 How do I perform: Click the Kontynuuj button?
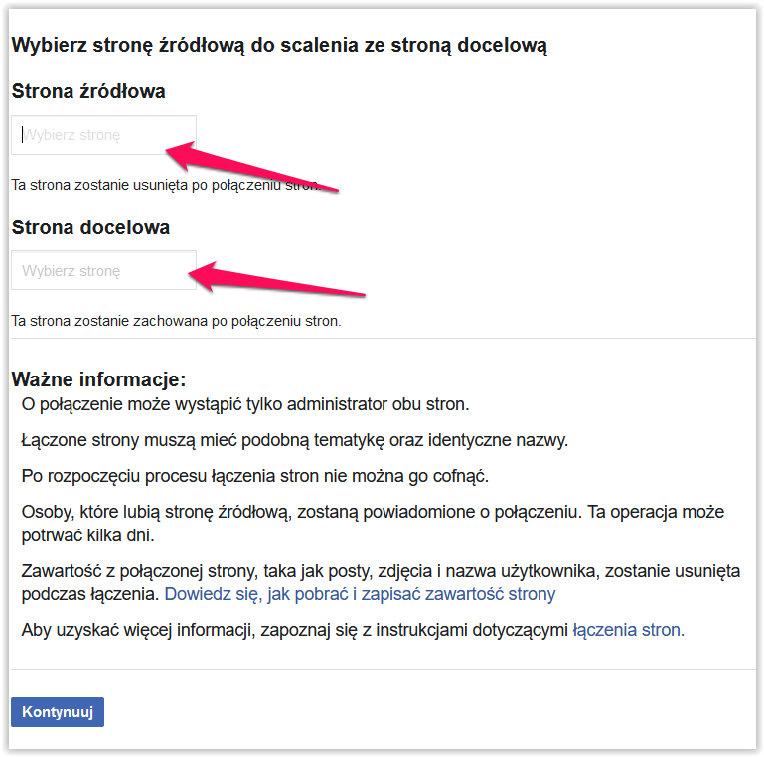point(57,712)
